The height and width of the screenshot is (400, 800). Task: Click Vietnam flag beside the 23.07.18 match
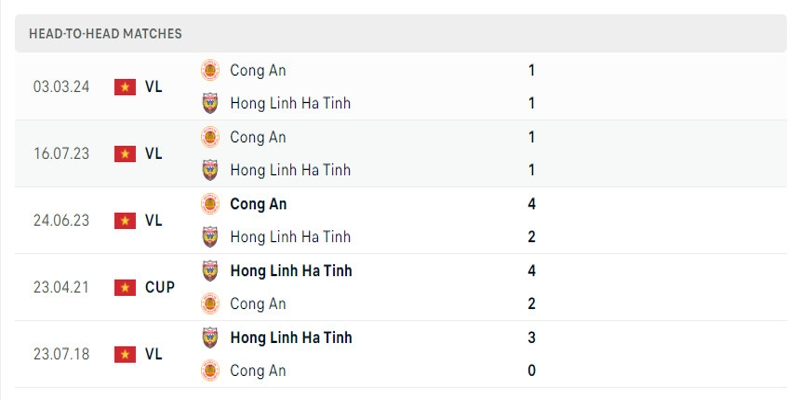tap(125, 354)
